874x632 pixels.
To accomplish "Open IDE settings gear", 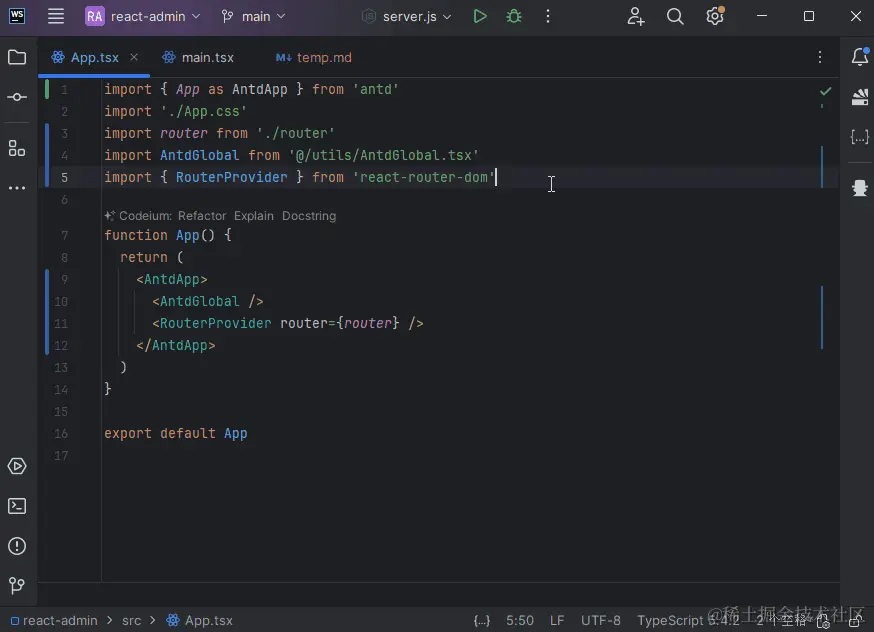I will point(715,16).
